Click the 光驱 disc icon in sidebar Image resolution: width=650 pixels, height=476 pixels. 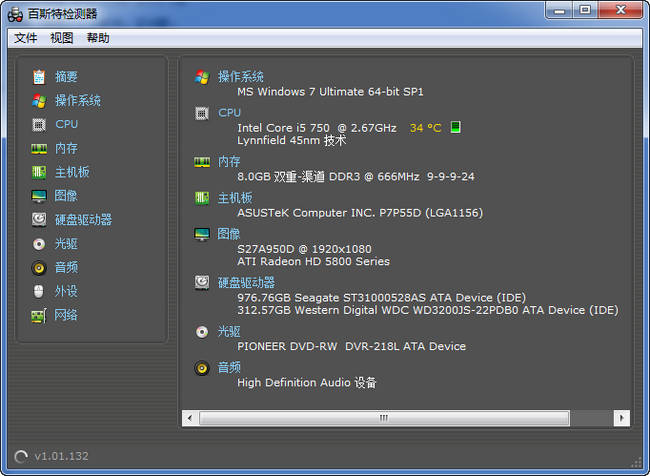coord(39,244)
